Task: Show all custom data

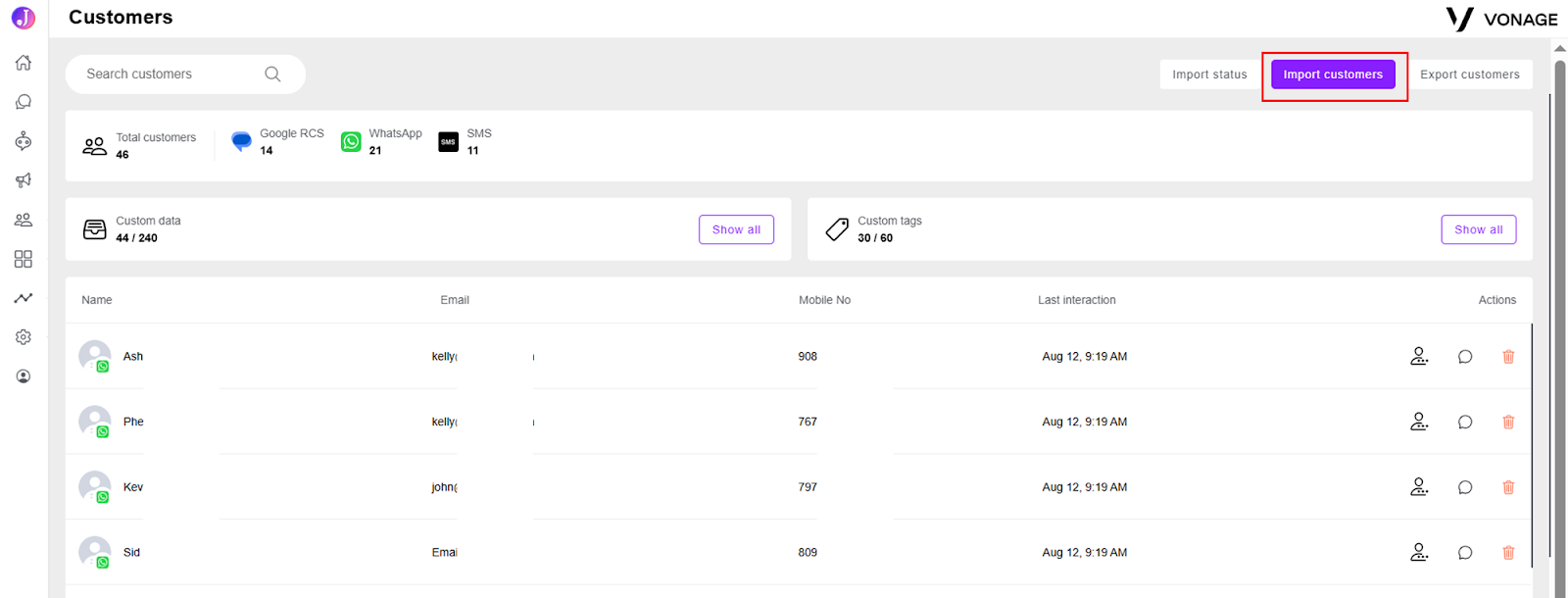Action: (x=736, y=229)
